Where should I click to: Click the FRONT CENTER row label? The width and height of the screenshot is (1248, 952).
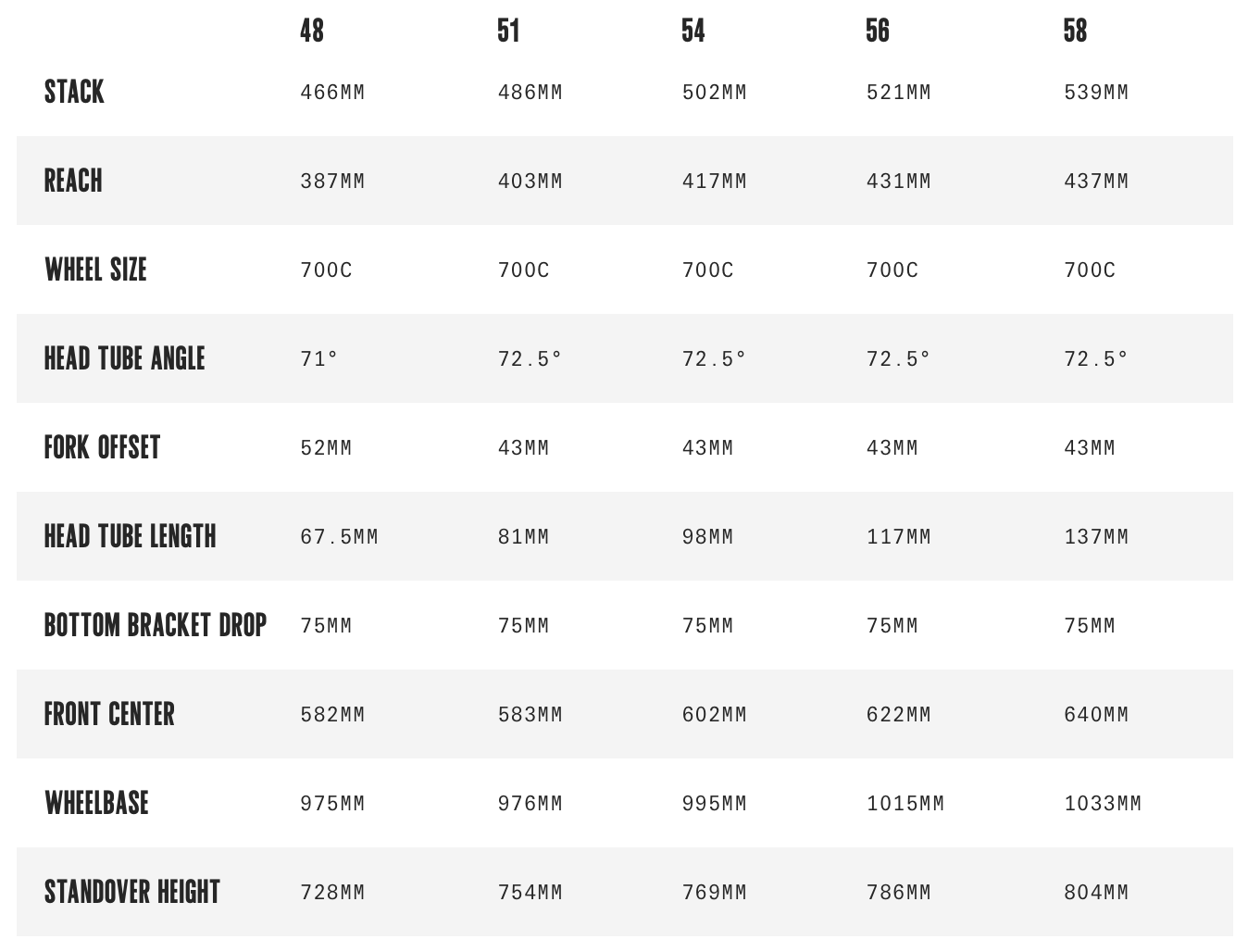109,714
